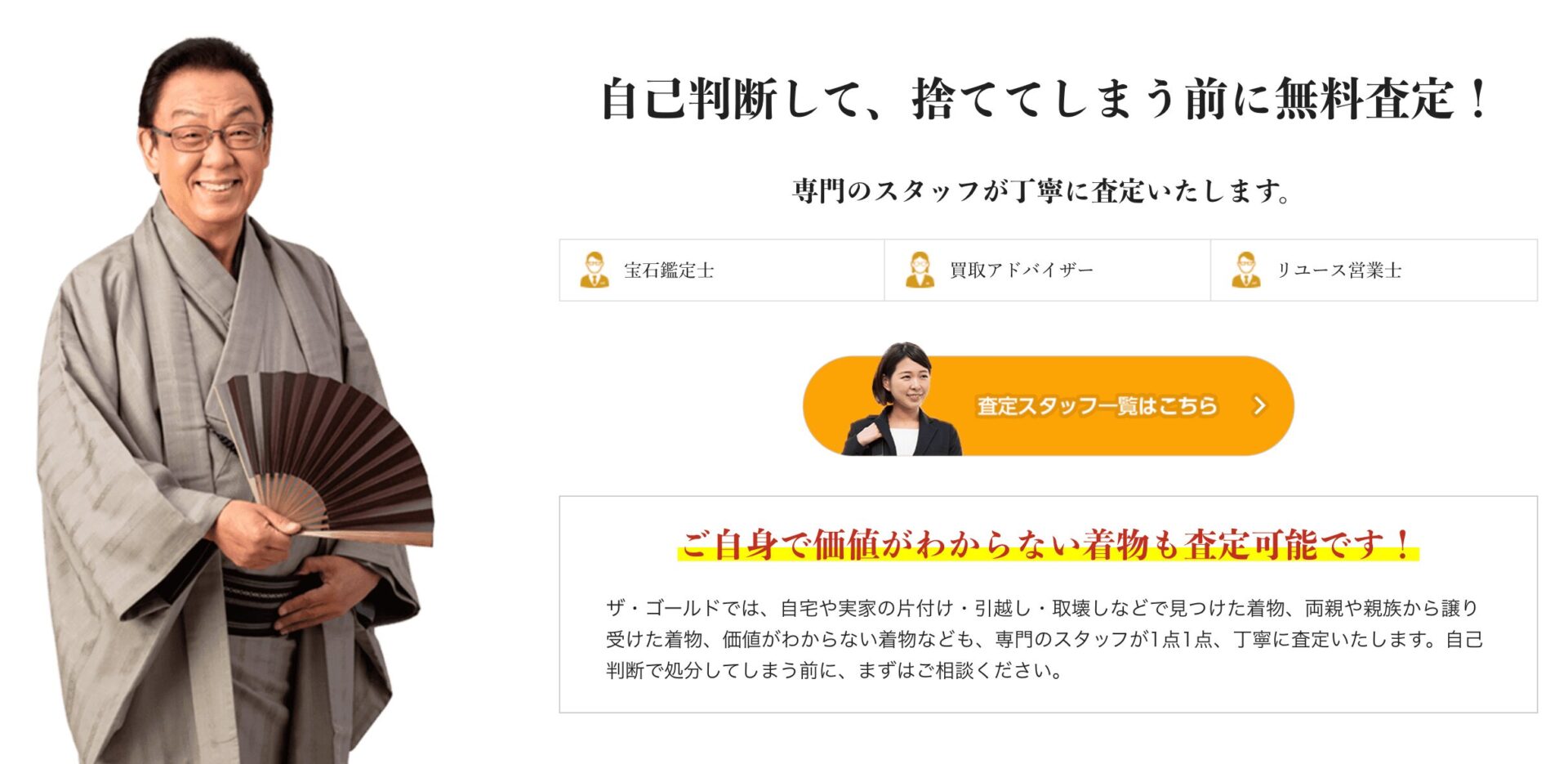Screen dimensions: 1568x764
Task: Open the 査定スタッフ一覧はこちら button
Action: click(x=1049, y=405)
